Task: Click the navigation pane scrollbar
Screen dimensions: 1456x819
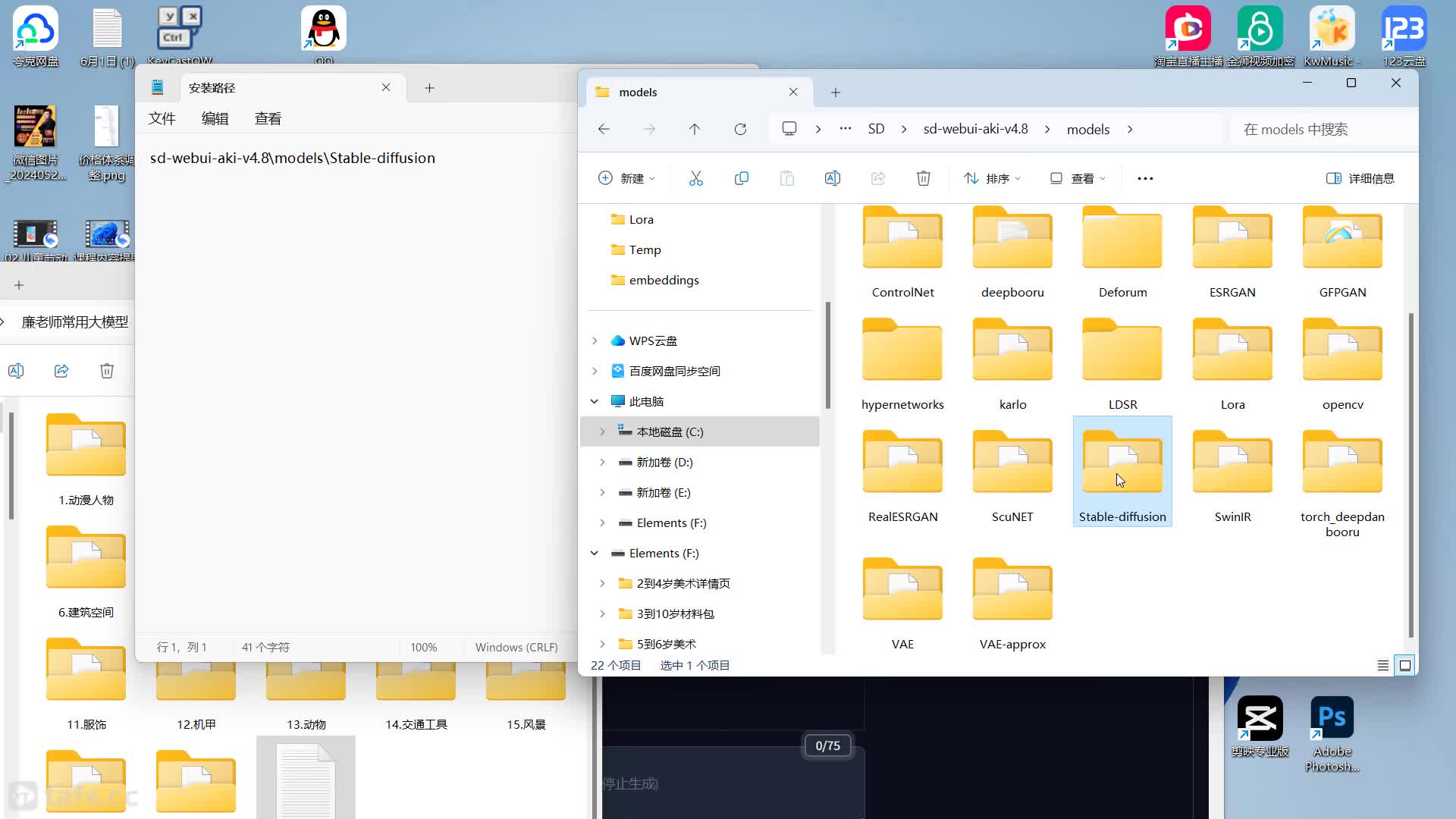Action: [827, 355]
